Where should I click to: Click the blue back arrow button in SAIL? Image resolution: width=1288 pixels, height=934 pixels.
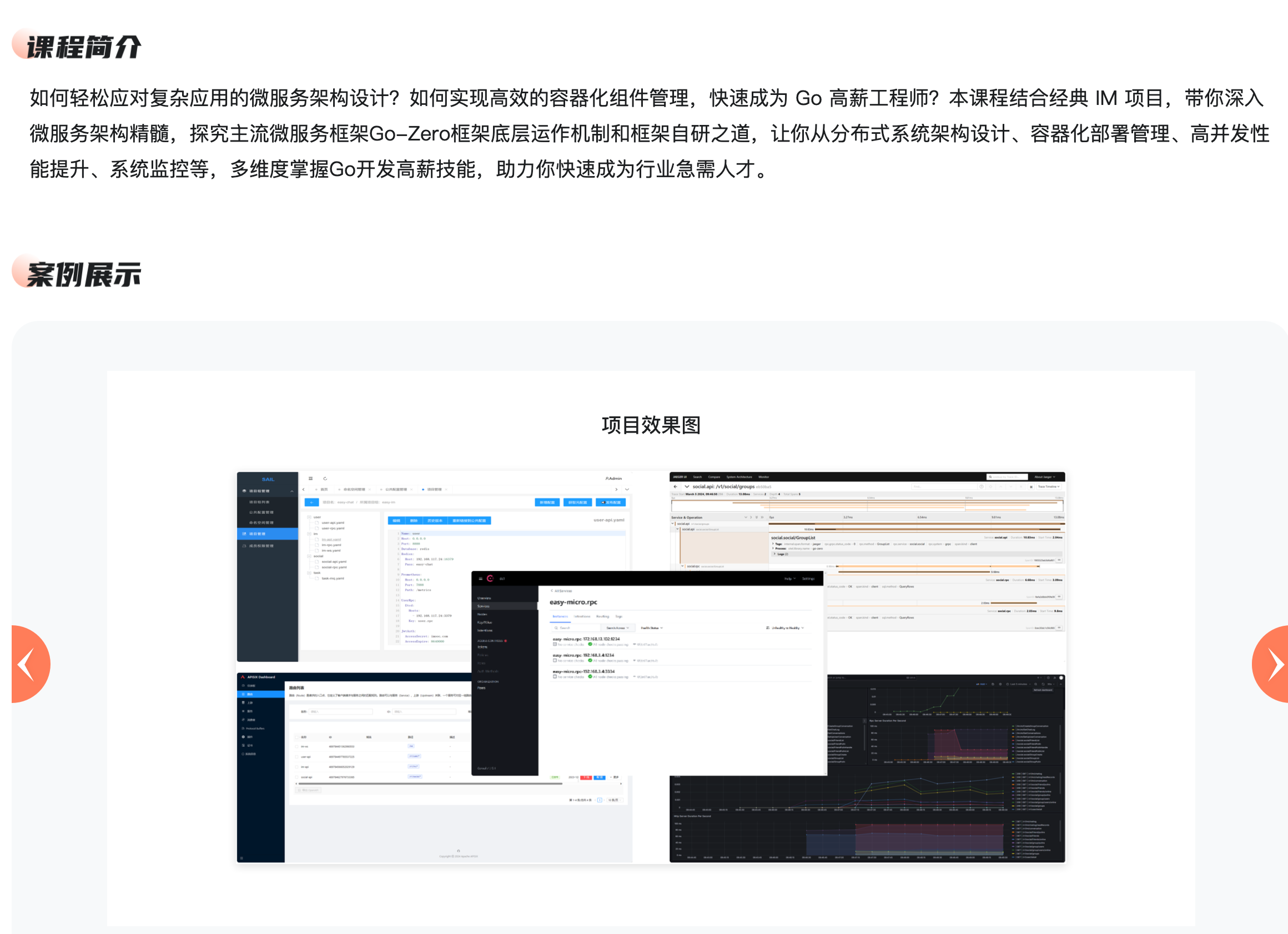(311, 502)
